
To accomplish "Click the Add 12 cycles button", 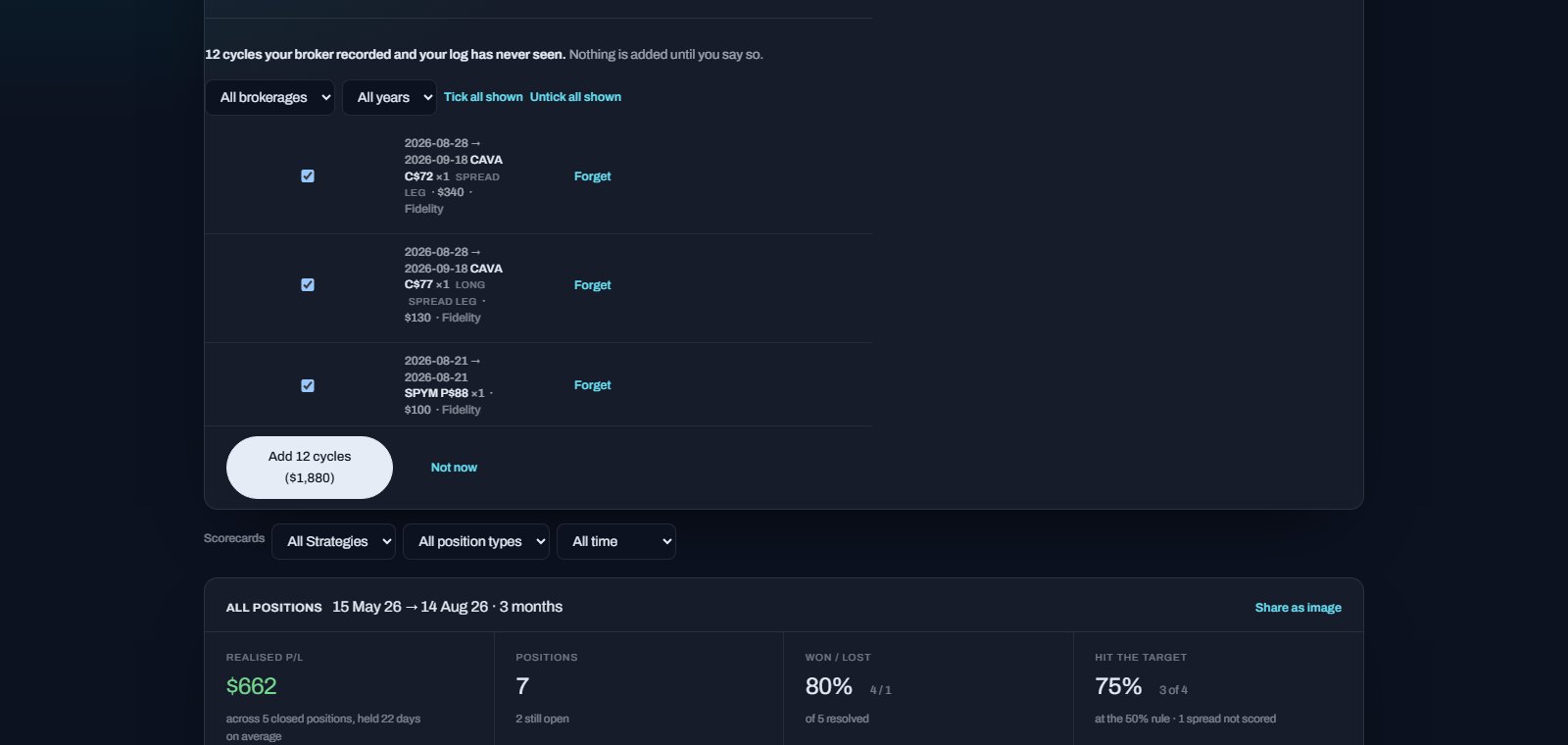I will click(x=310, y=468).
